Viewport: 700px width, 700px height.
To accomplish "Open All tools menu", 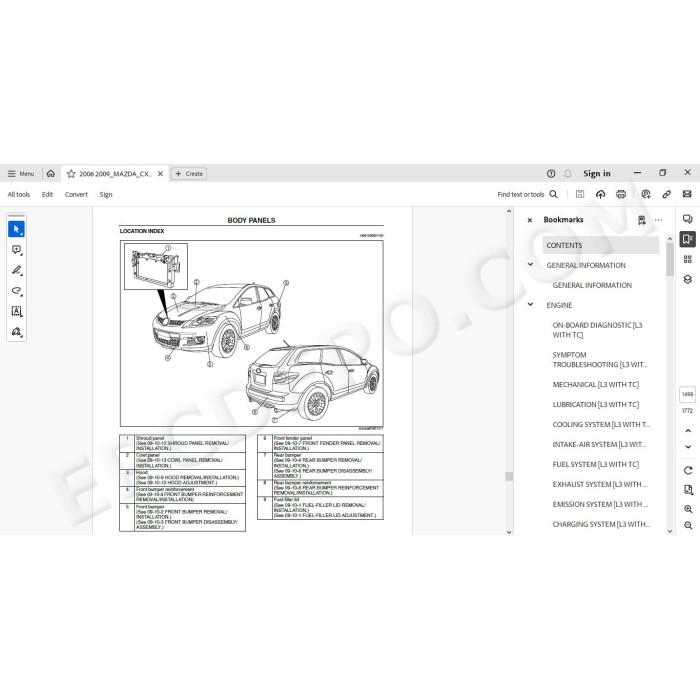I will point(19,195).
